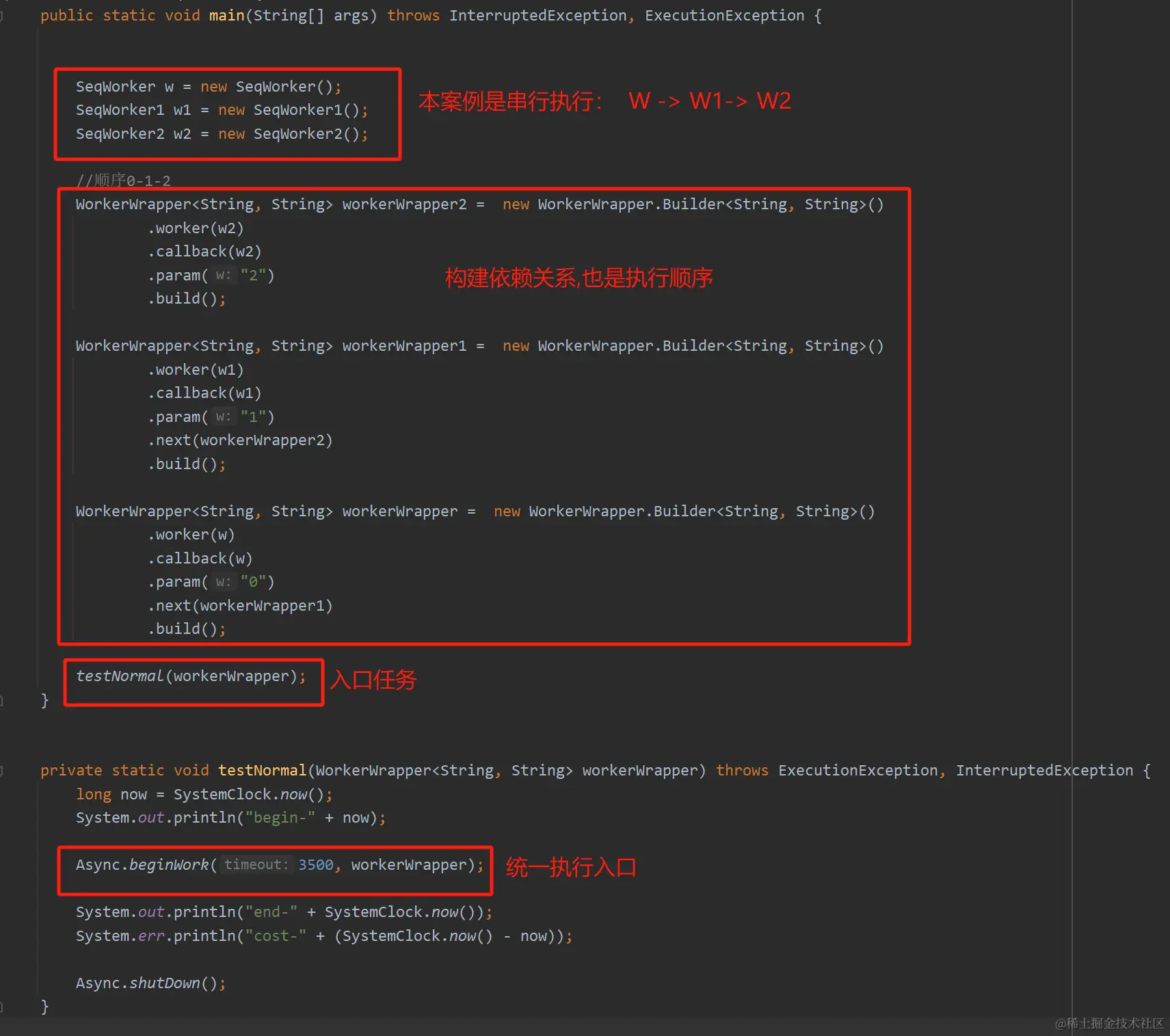Click the .worker(w) call
The image size is (1170, 1036).
click(191, 535)
